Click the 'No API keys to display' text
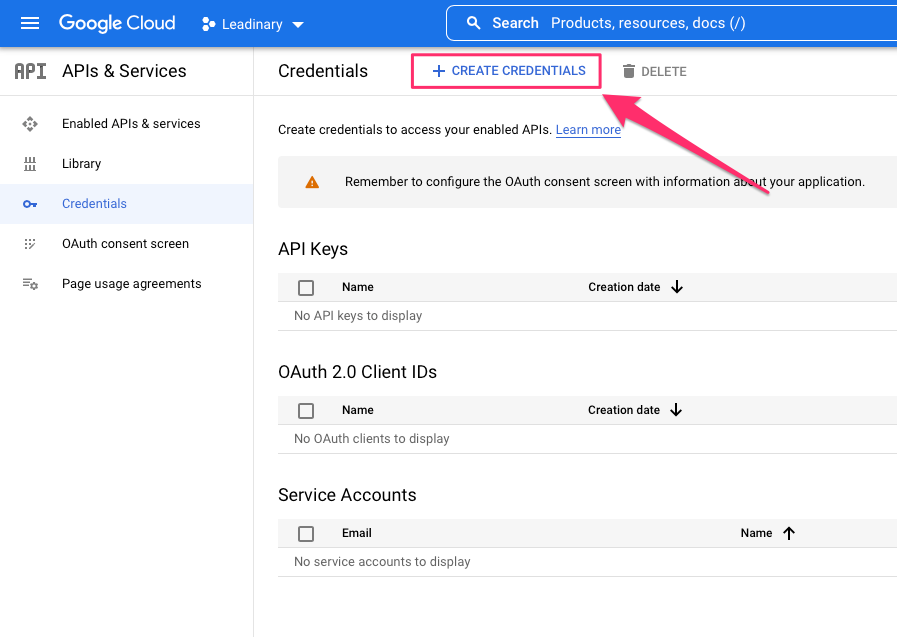Screen dimensions: 897x637 pos(358,316)
